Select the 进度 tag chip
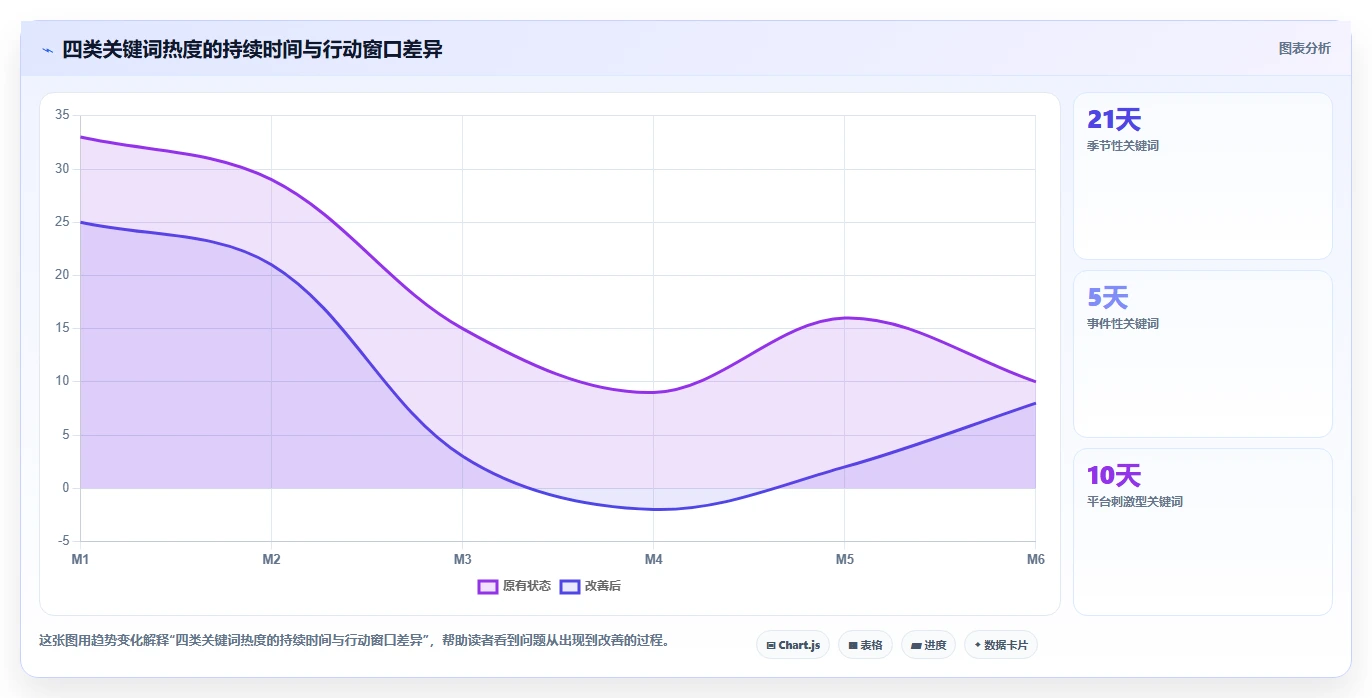 coord(928,645)
